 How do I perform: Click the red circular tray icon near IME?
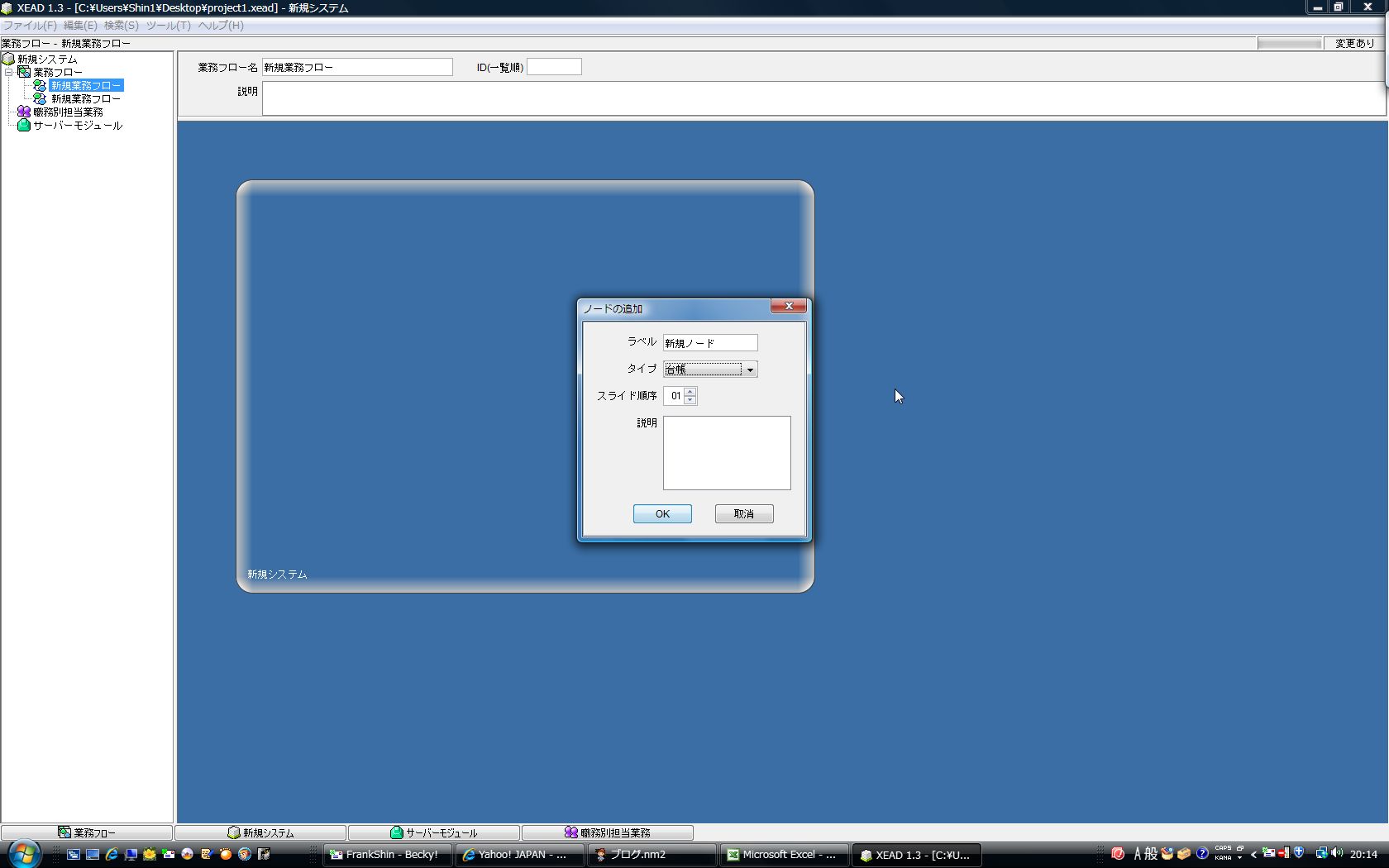[1118, 853]
